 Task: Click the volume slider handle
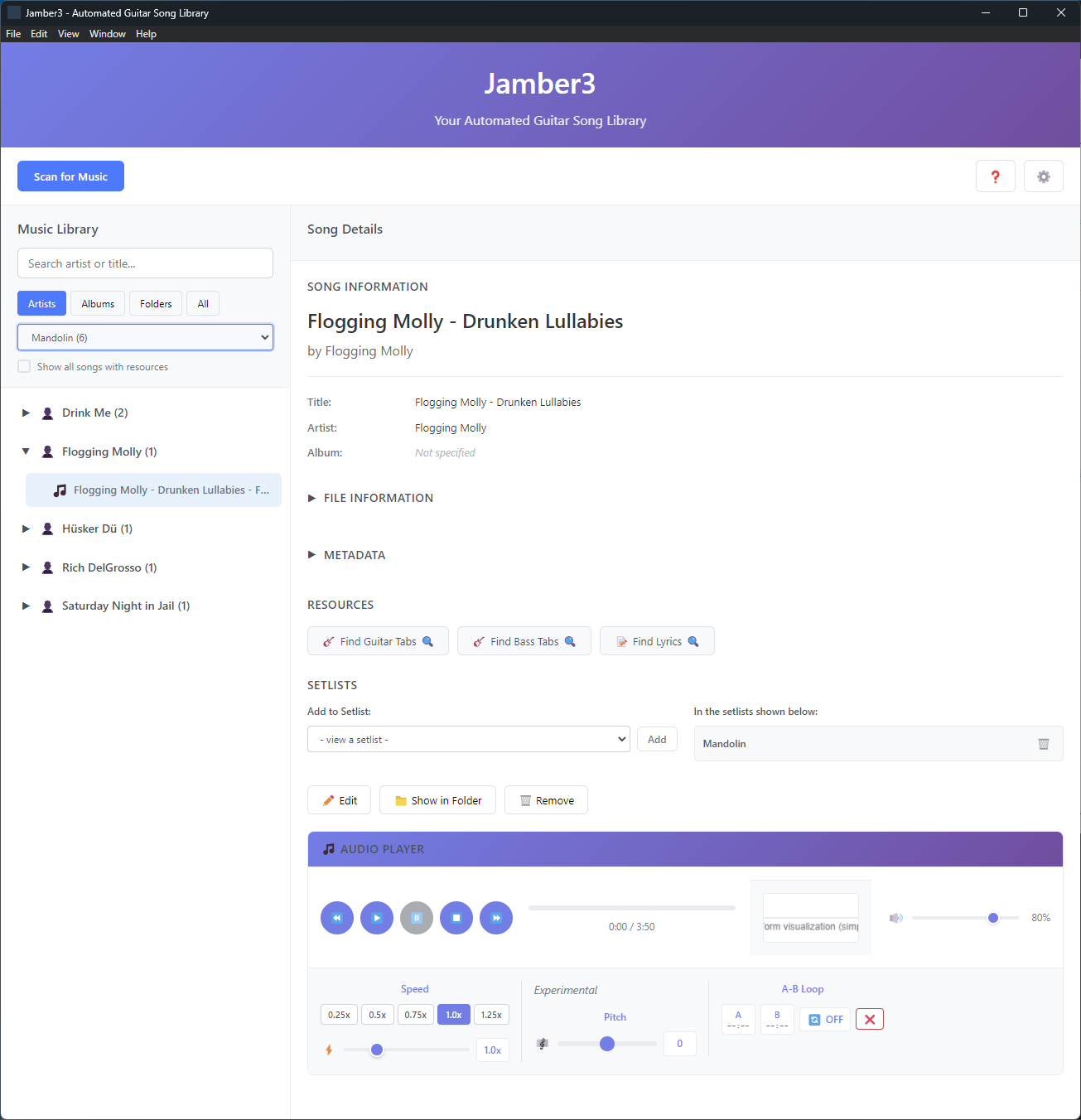click(993, 918)
